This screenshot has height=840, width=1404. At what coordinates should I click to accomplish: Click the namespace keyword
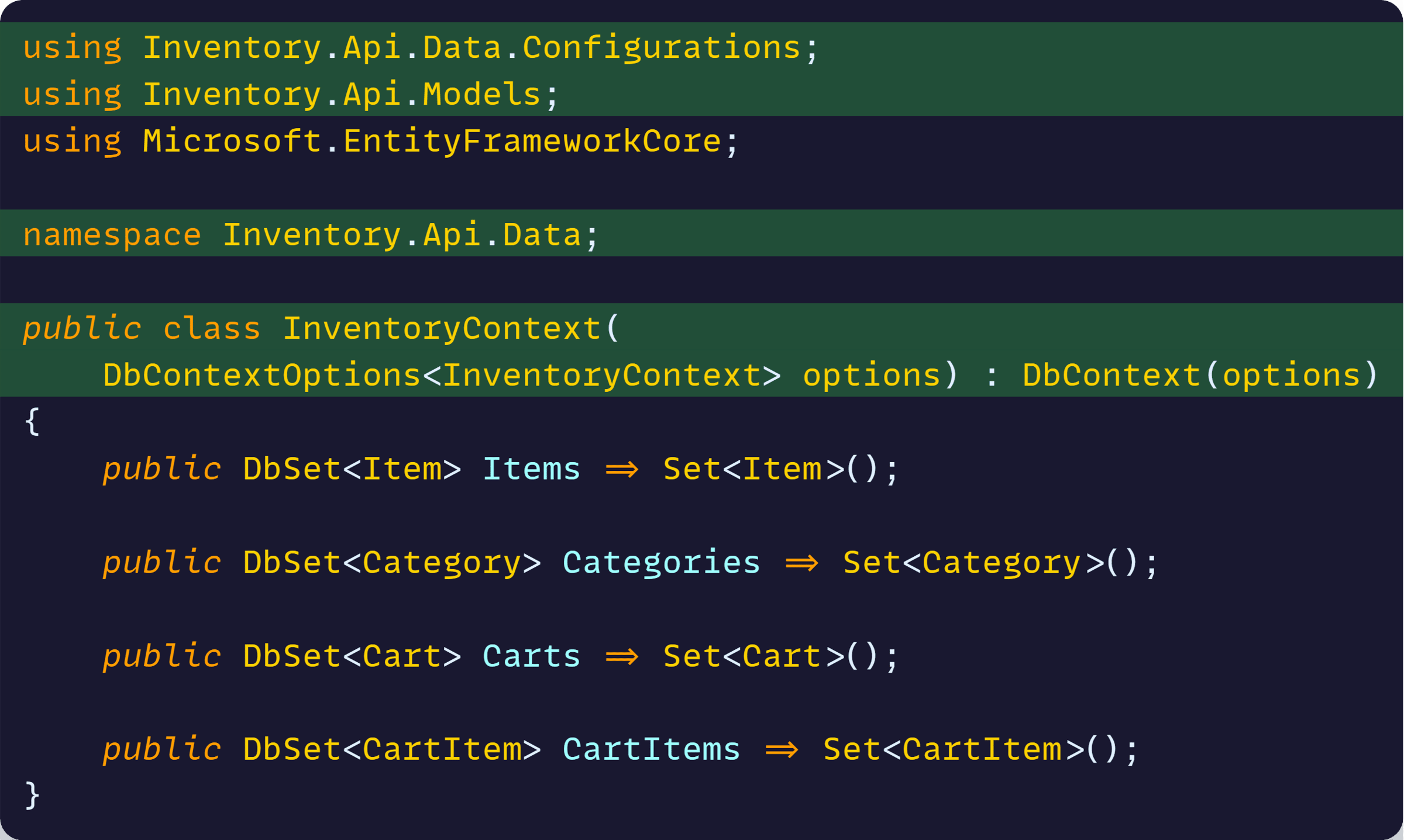coord(112,236)
